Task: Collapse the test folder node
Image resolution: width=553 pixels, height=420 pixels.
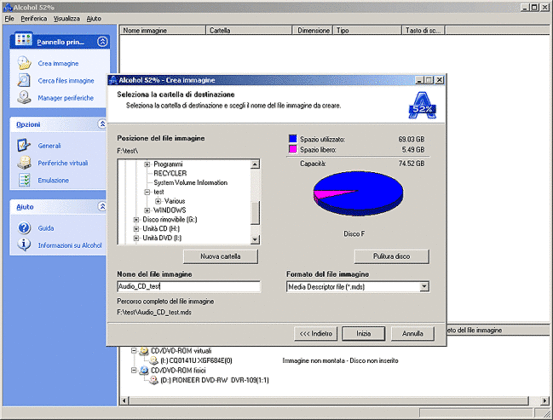Action: click(x=147, y=192)
